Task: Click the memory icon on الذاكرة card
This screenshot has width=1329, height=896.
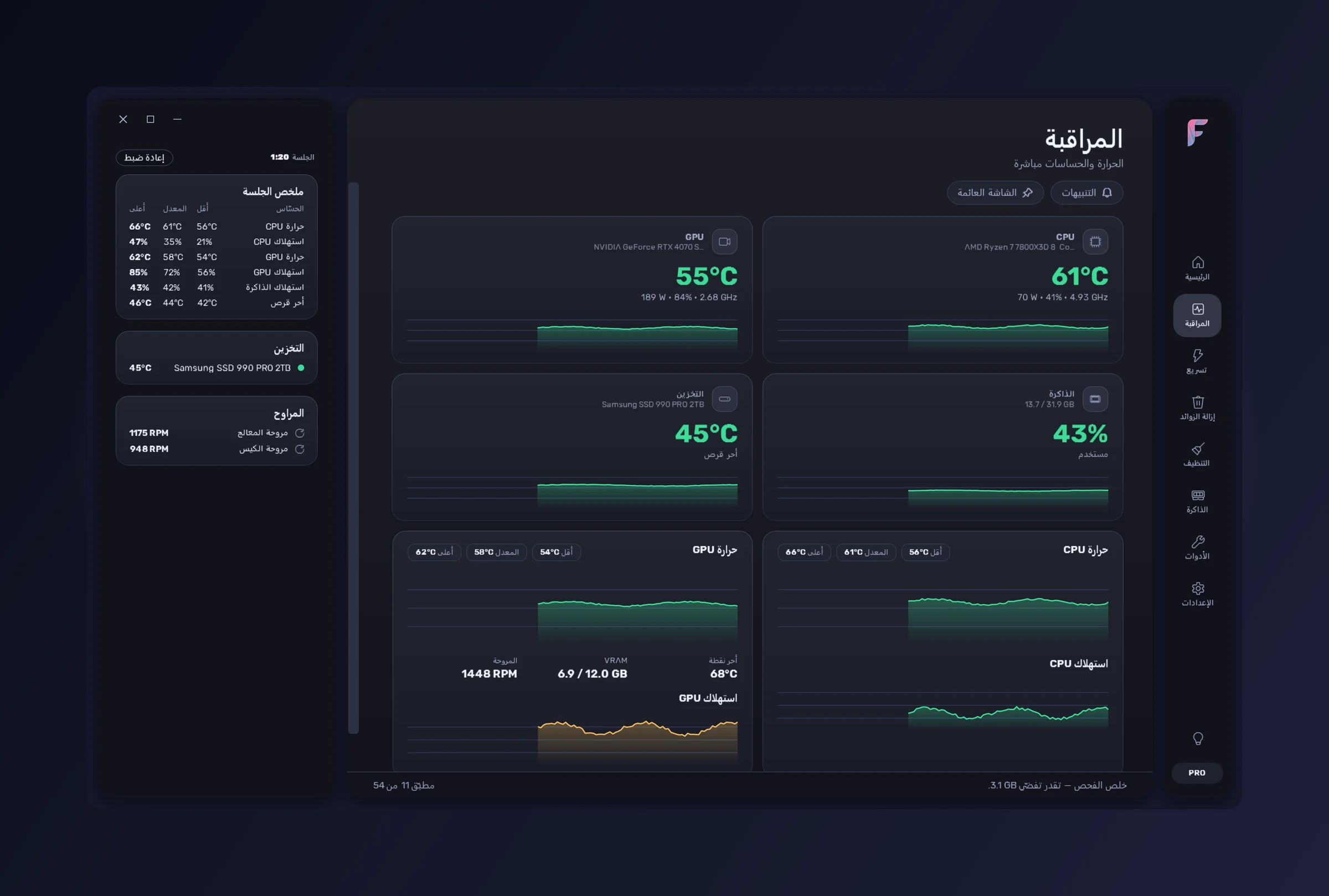Action: click(x=1095, y=399)
